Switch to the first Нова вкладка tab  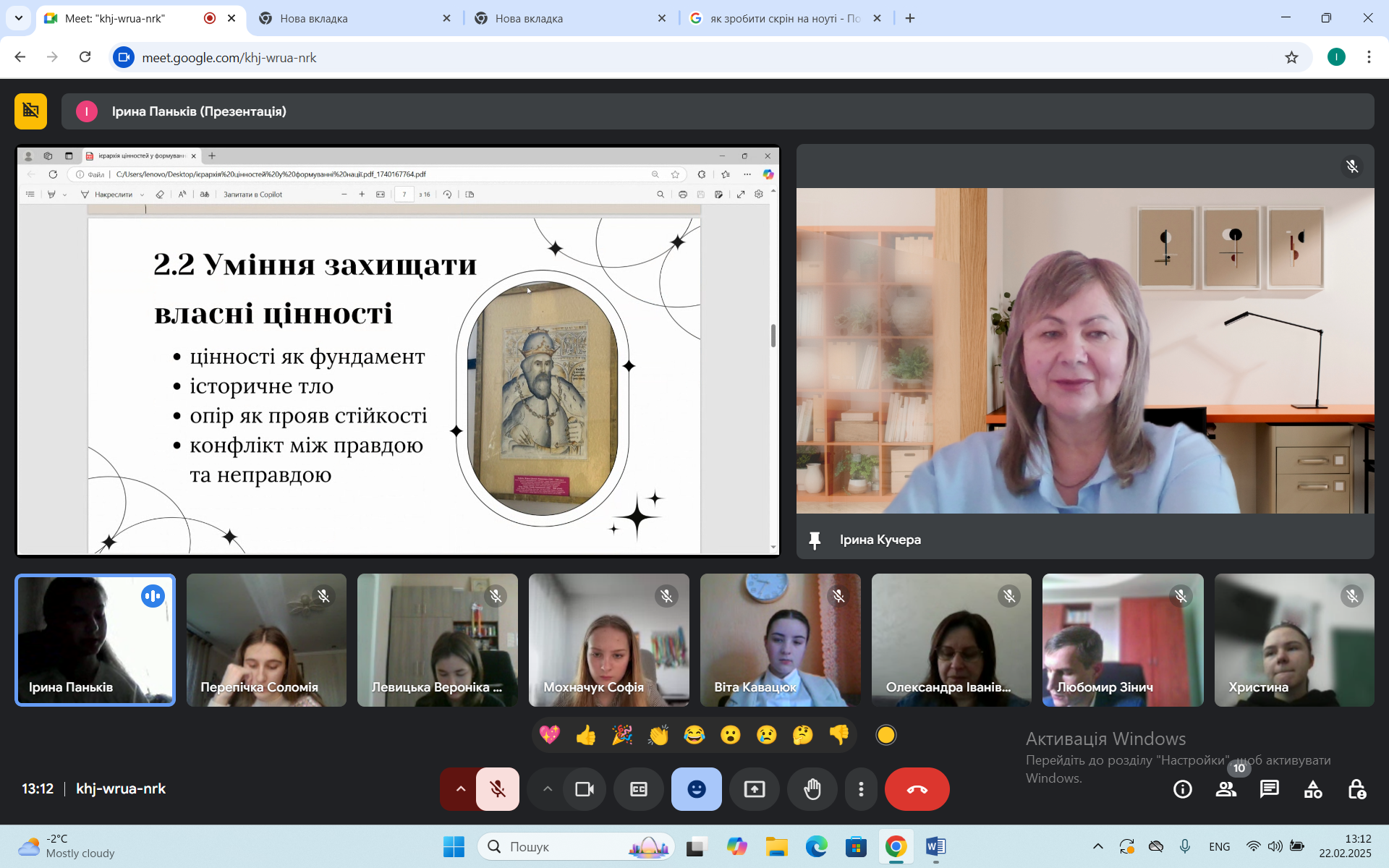[356, 18]
